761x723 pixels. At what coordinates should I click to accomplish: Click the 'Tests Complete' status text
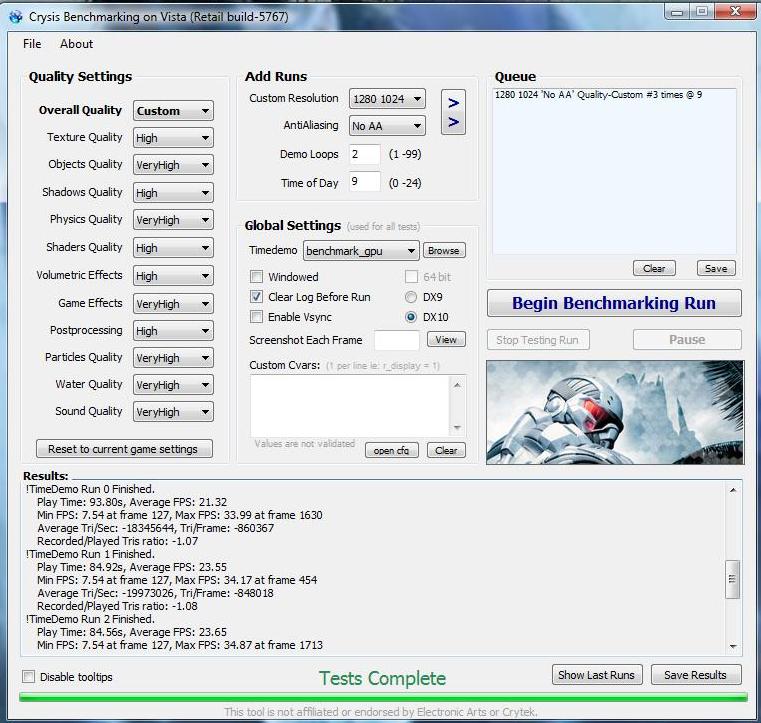click(382, 678)
